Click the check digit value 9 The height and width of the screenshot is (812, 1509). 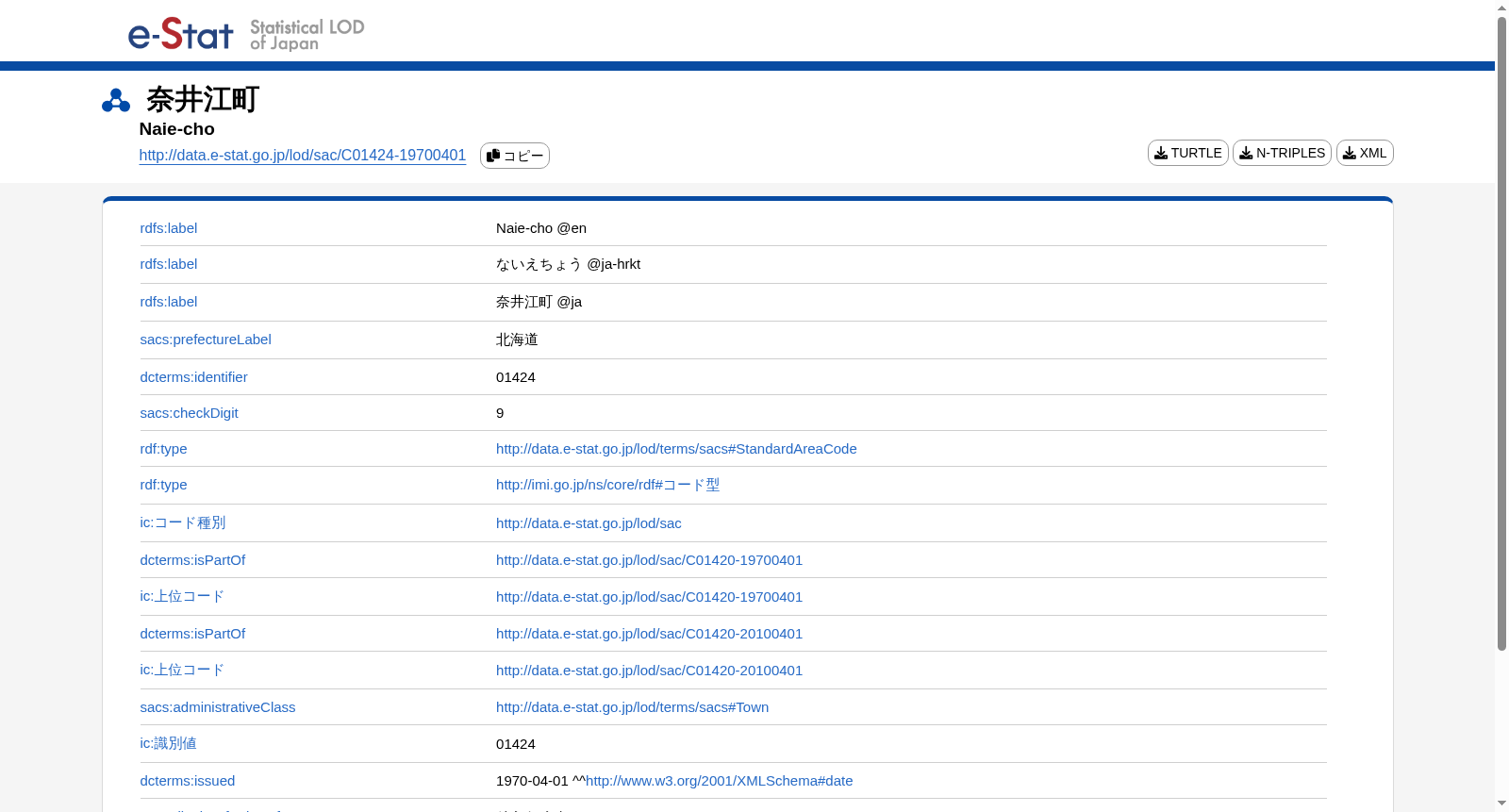pos(500,413)
